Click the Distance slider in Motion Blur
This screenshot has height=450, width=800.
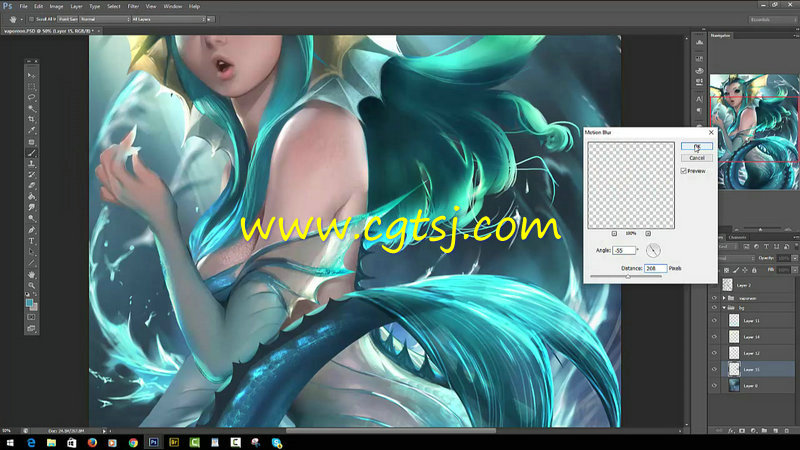pos(626,276)
